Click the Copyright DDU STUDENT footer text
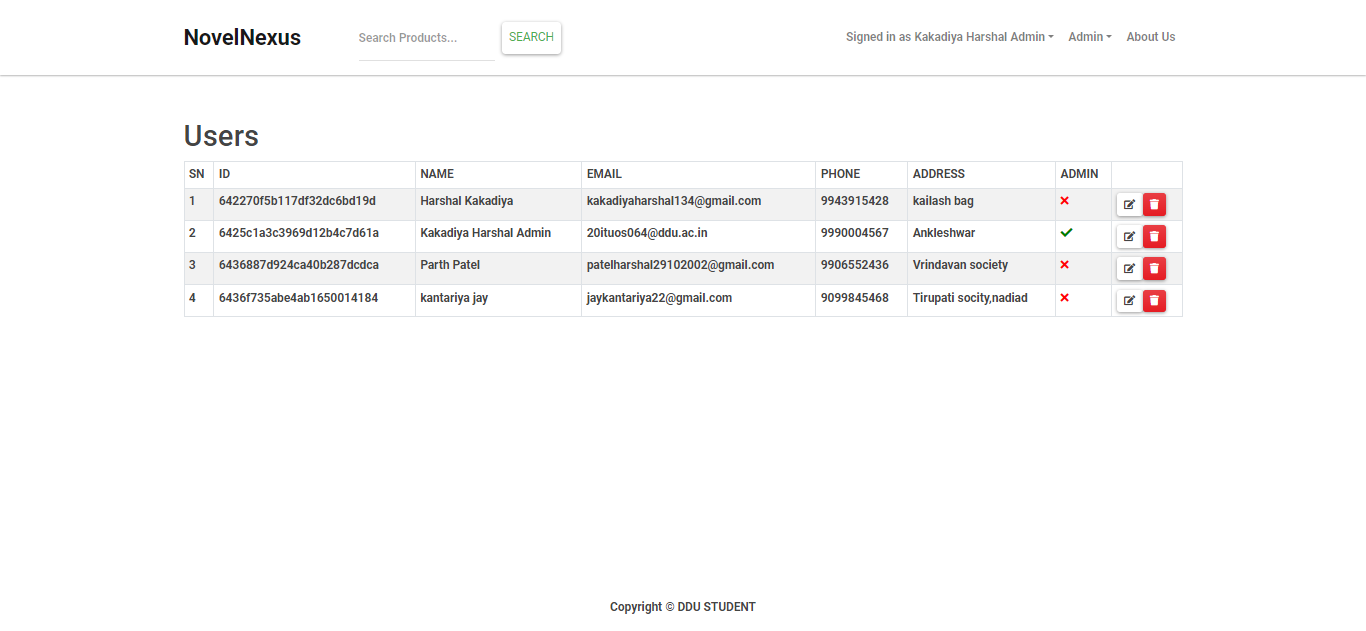 [683, 606]
